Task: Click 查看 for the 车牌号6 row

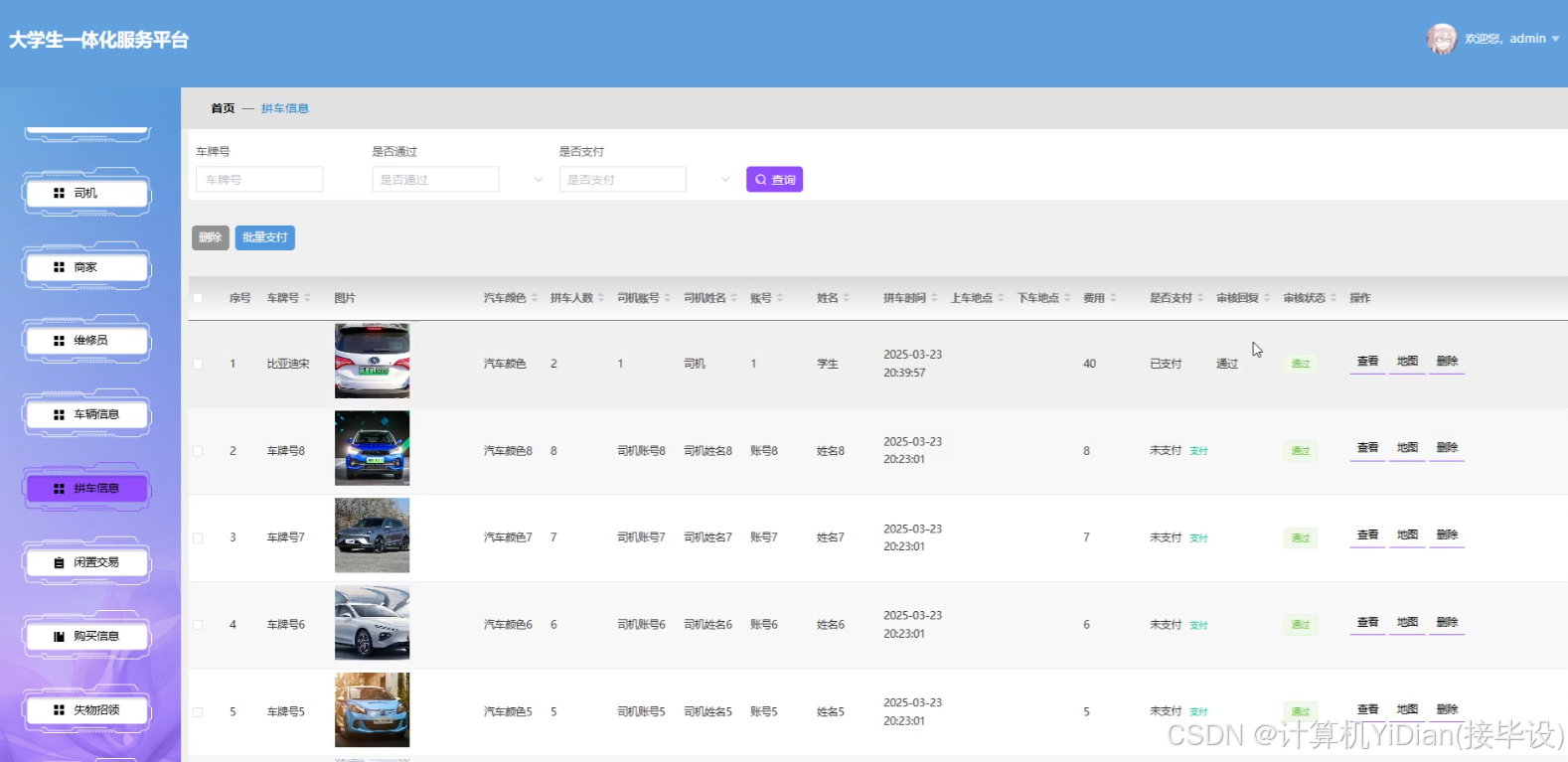Action: 1367,623
